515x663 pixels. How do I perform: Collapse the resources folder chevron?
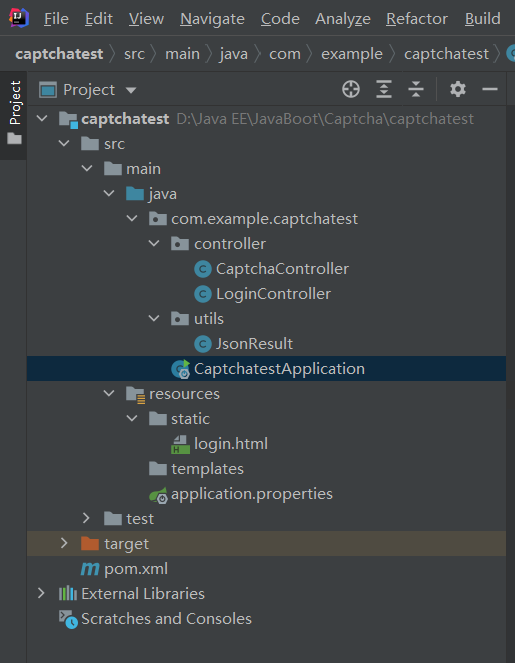109,394
